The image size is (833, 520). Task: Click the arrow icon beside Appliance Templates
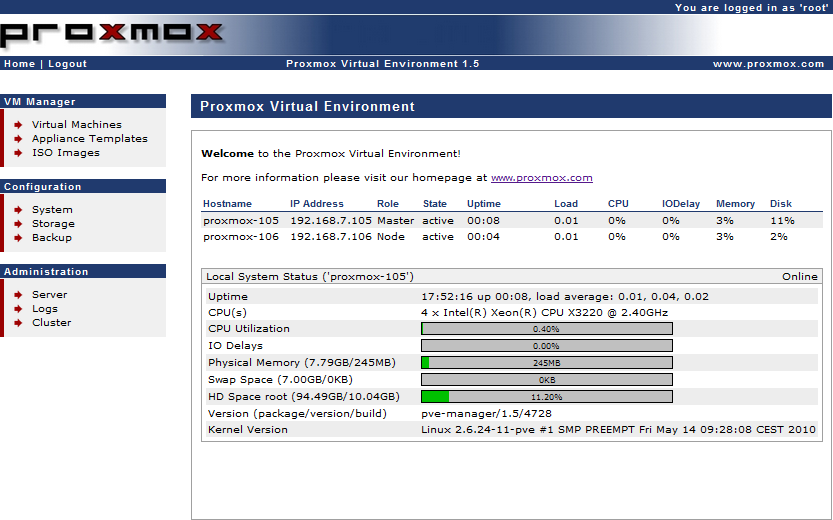tap(19, 139)
